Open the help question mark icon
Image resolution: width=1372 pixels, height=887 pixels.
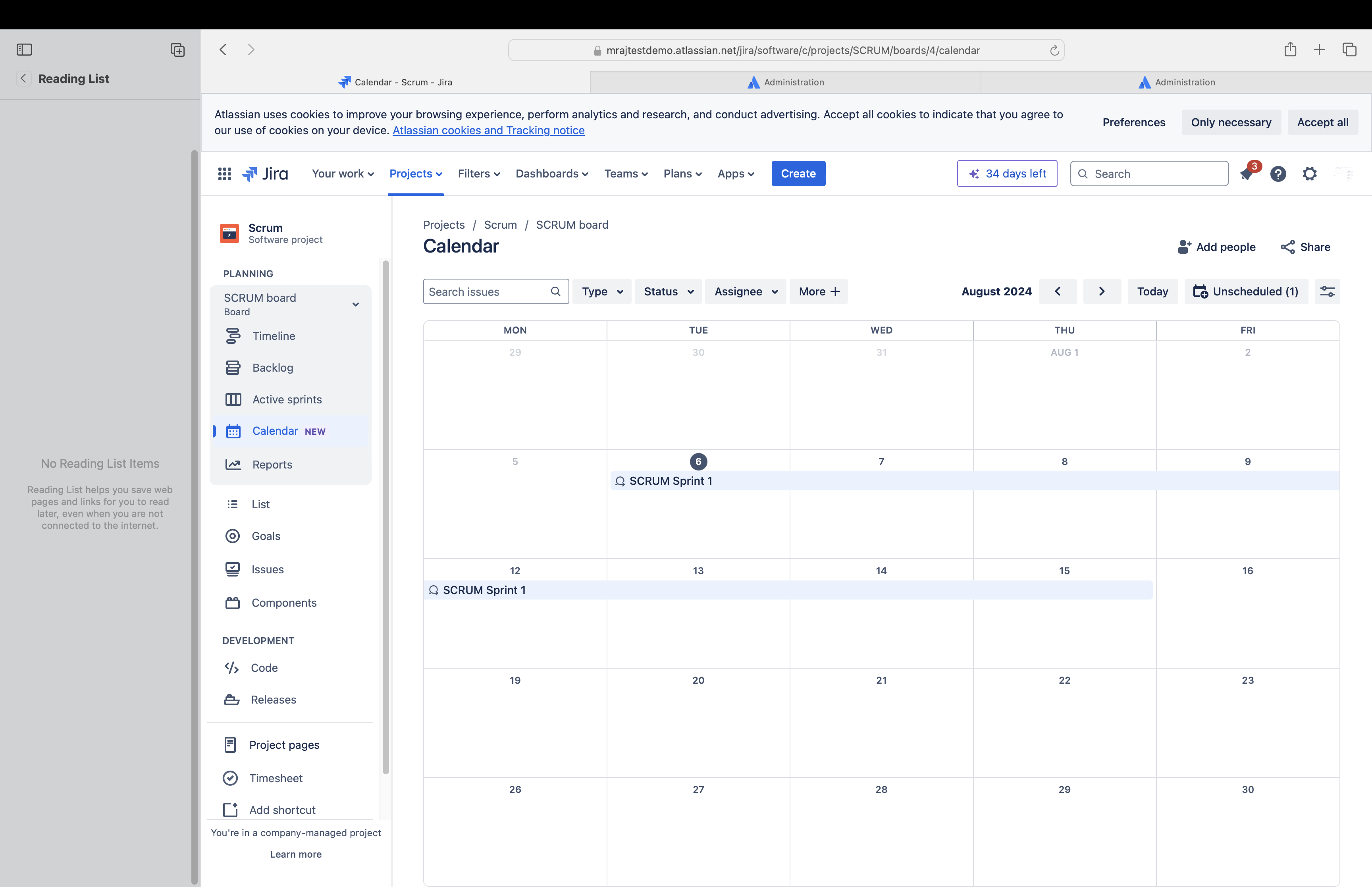1278,174
